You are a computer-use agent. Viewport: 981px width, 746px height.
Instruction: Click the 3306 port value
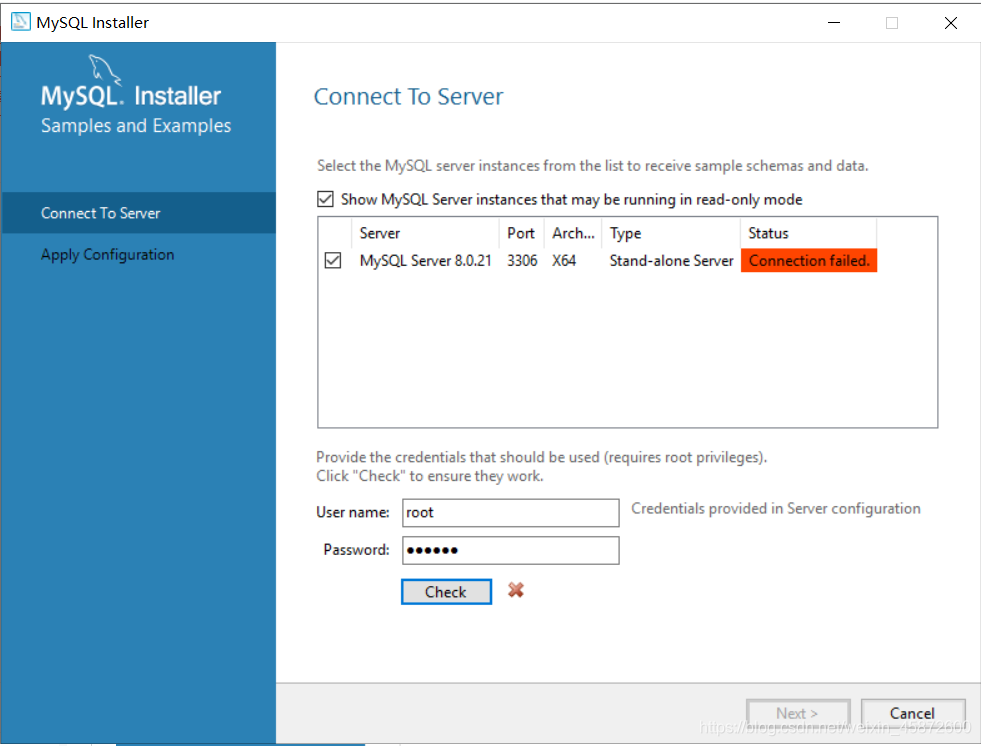tap(522, 260)
